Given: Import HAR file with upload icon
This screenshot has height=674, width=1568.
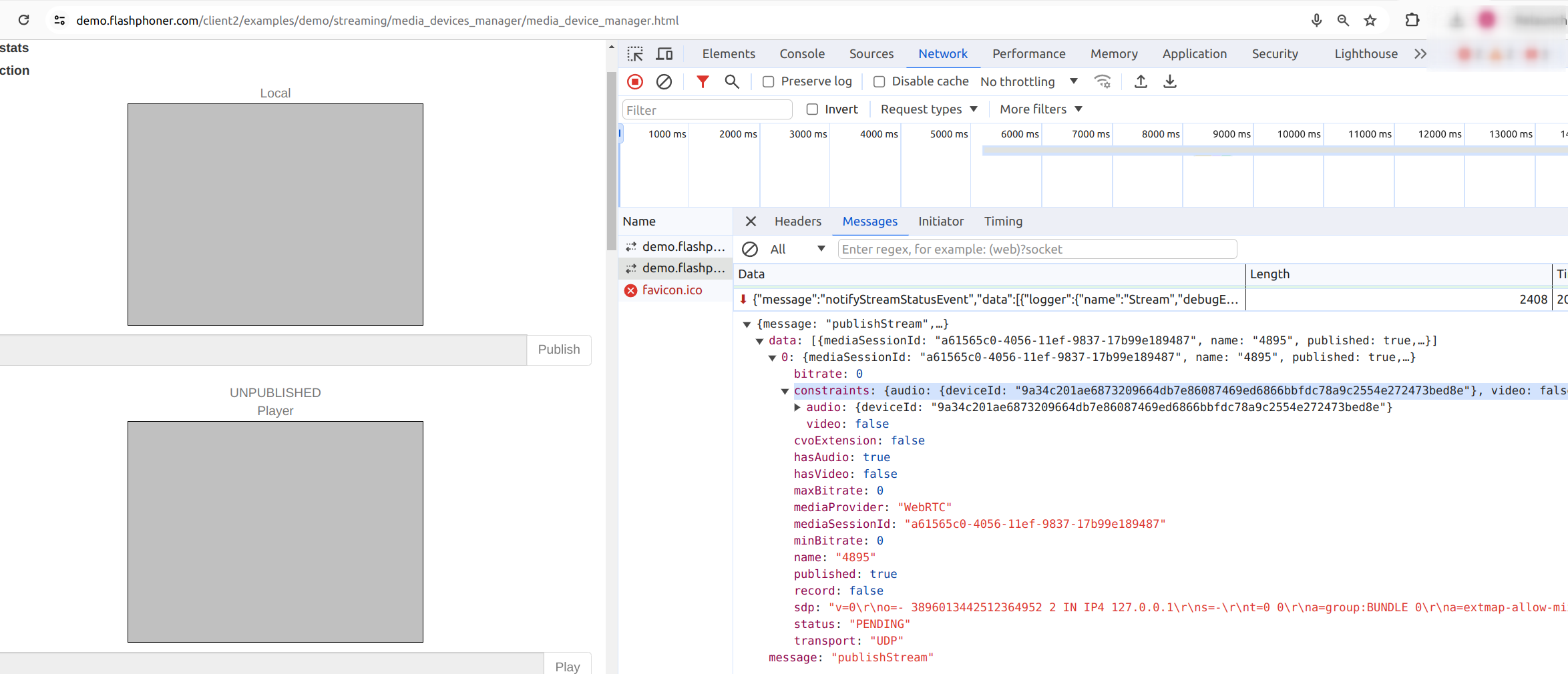Looking at the screenshot, I should tap(1141, 81).
